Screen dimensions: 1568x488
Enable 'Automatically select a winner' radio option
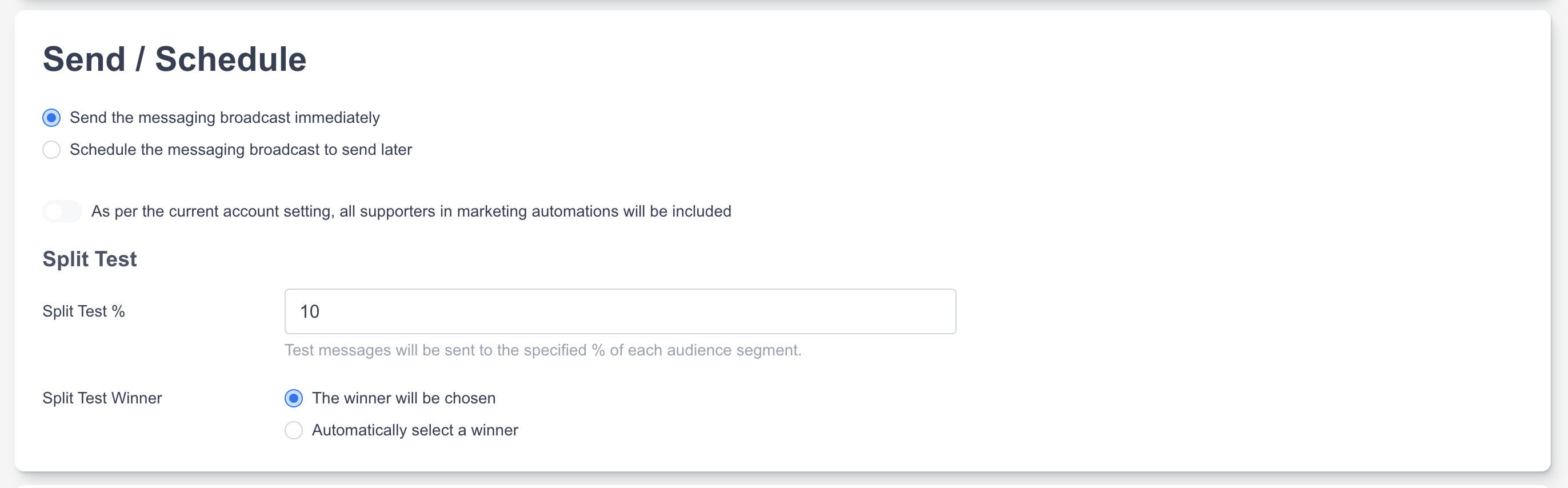point(293,430)
